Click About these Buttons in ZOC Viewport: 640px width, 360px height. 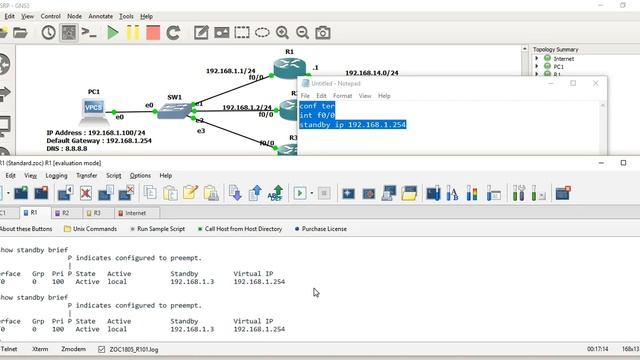tap(26, 229)
